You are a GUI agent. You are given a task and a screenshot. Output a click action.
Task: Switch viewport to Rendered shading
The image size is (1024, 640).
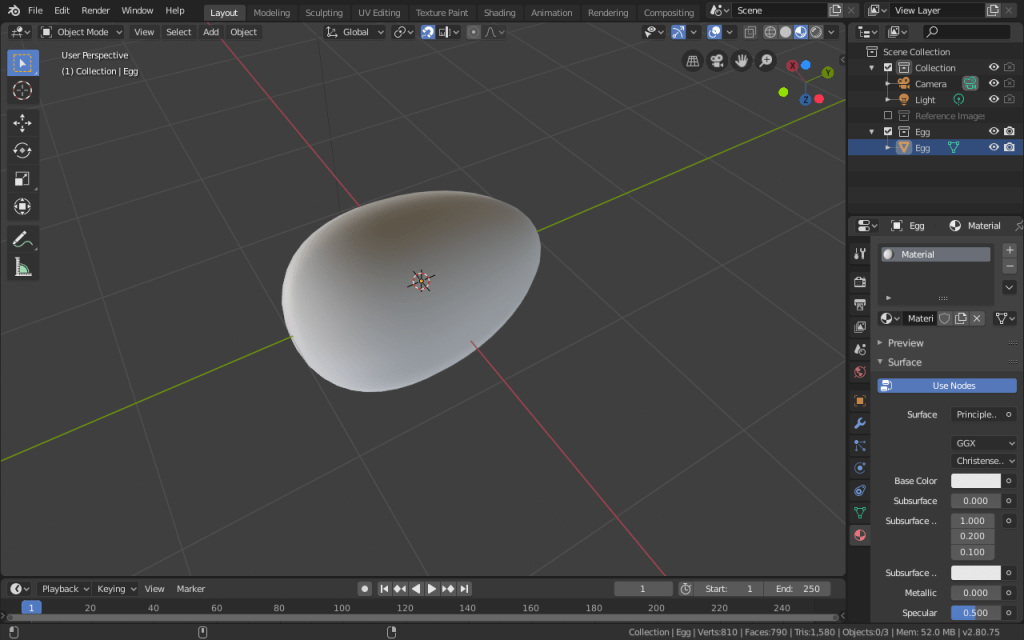(817, 31)
